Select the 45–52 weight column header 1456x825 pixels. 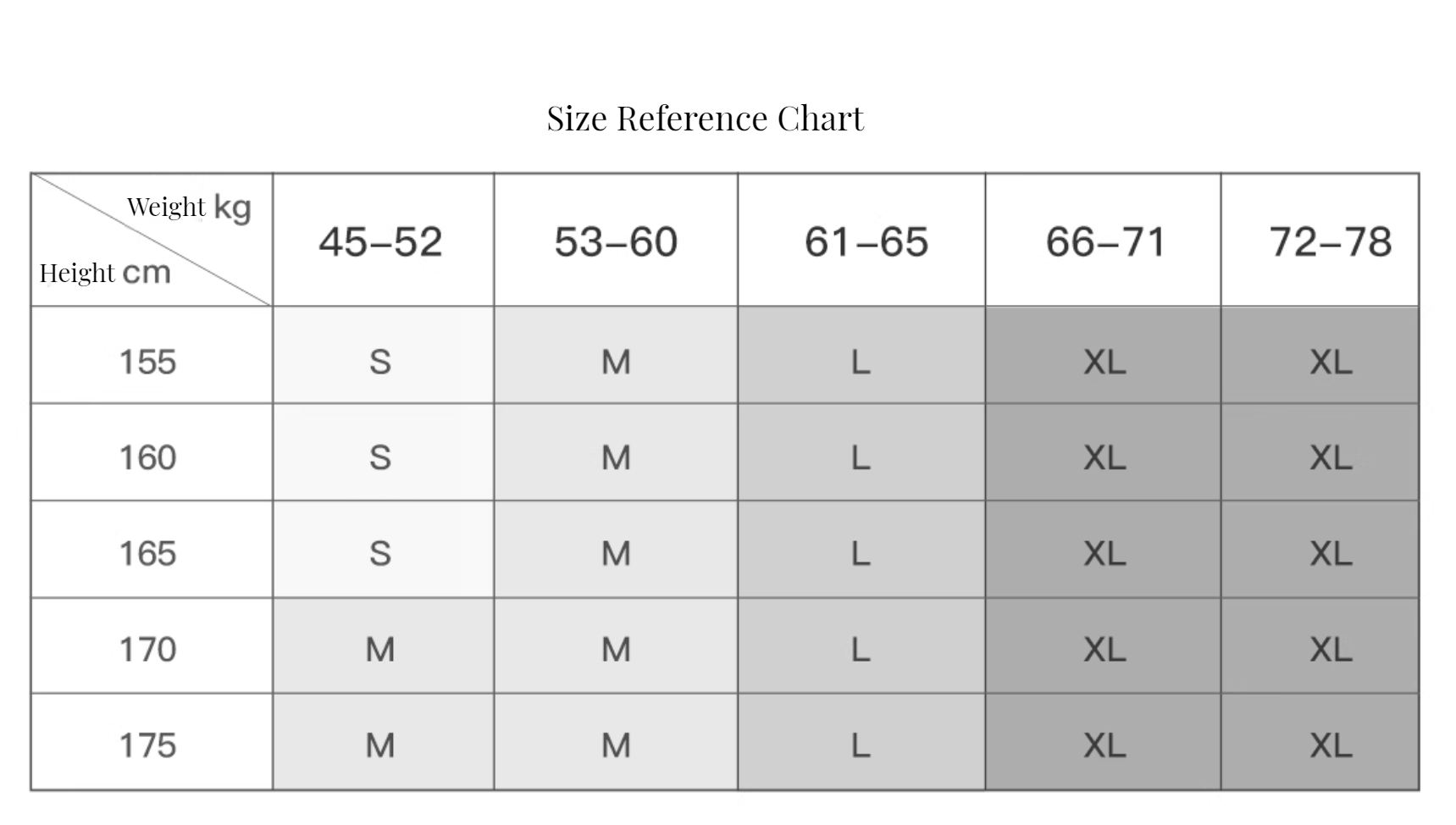coord(383,241)
